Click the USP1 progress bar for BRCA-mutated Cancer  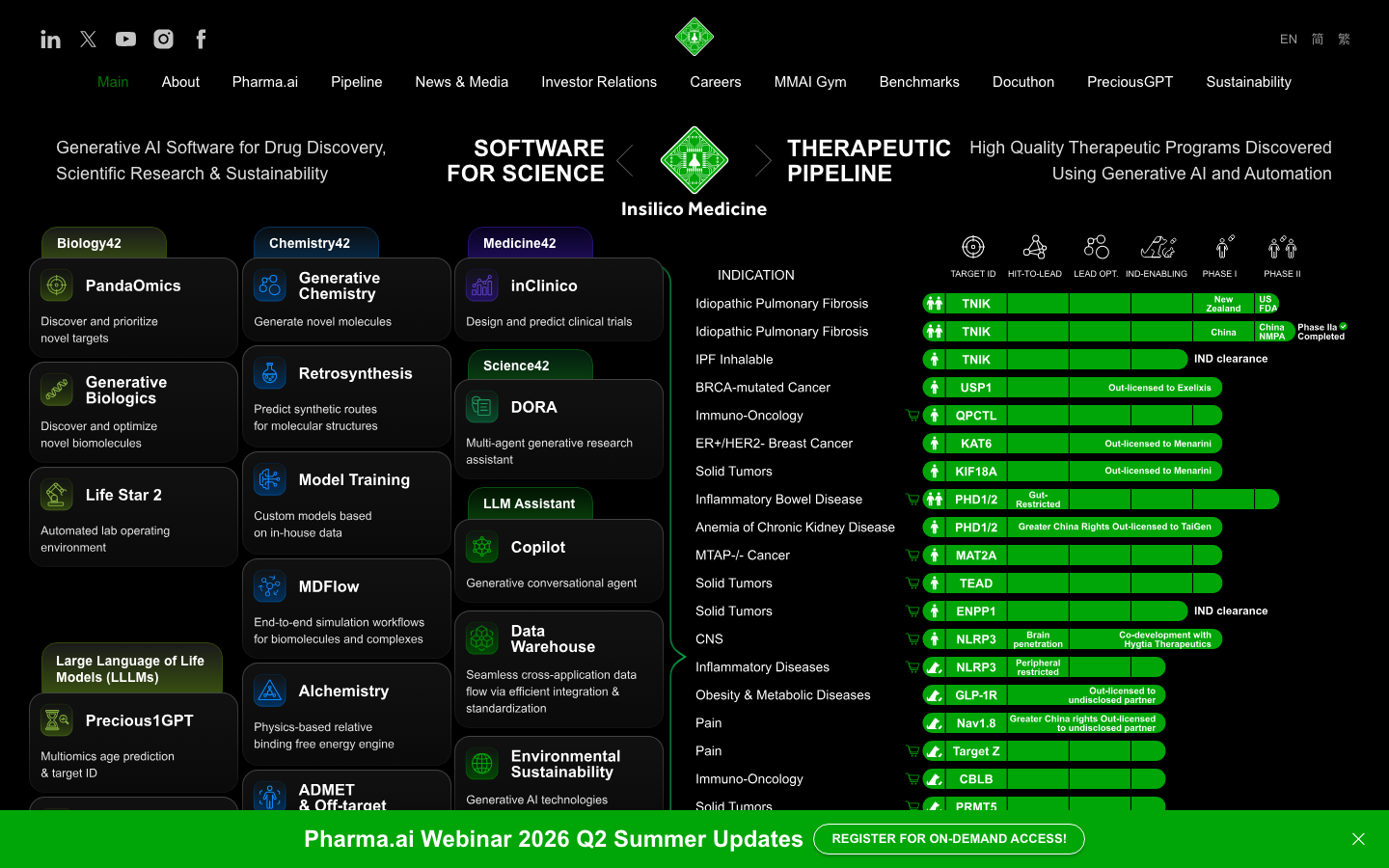(x=1073, y=388)
